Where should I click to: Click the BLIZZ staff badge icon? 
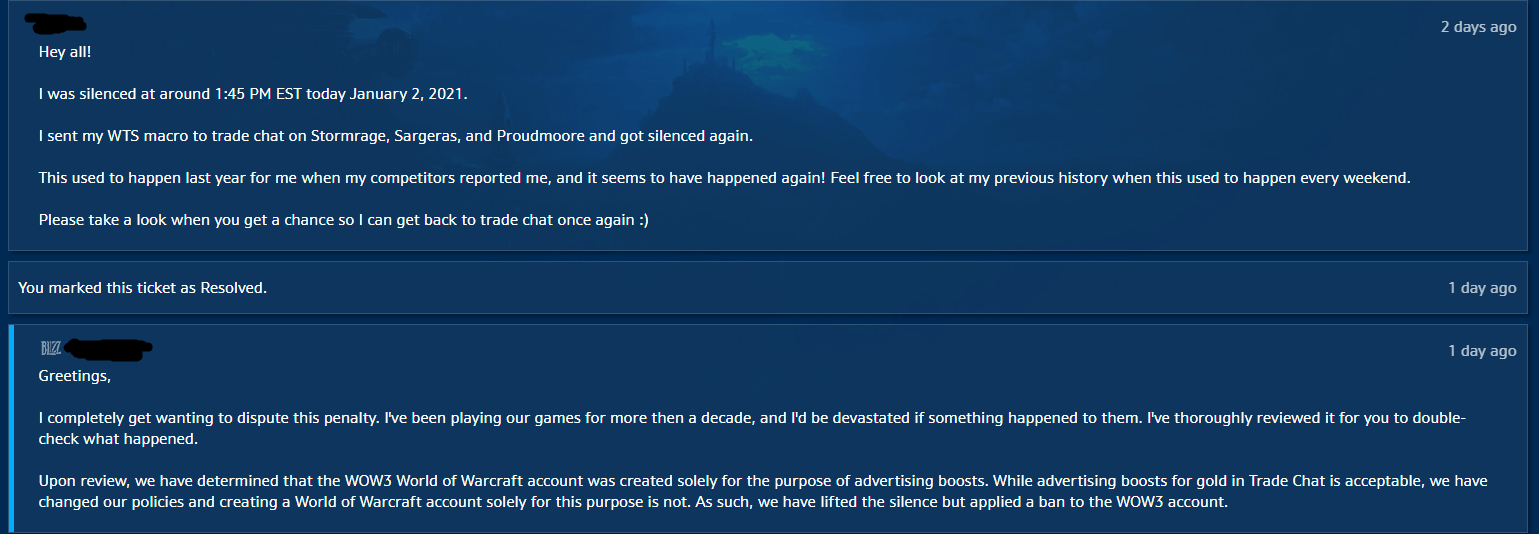(50, 348)
